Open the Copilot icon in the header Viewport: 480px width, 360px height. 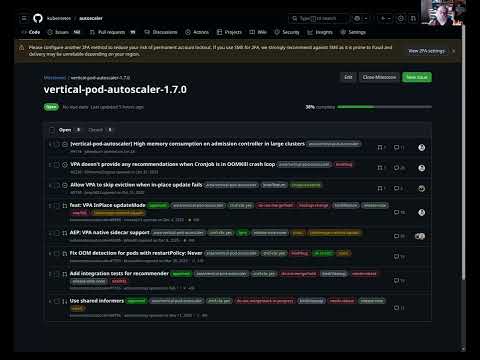357,18
